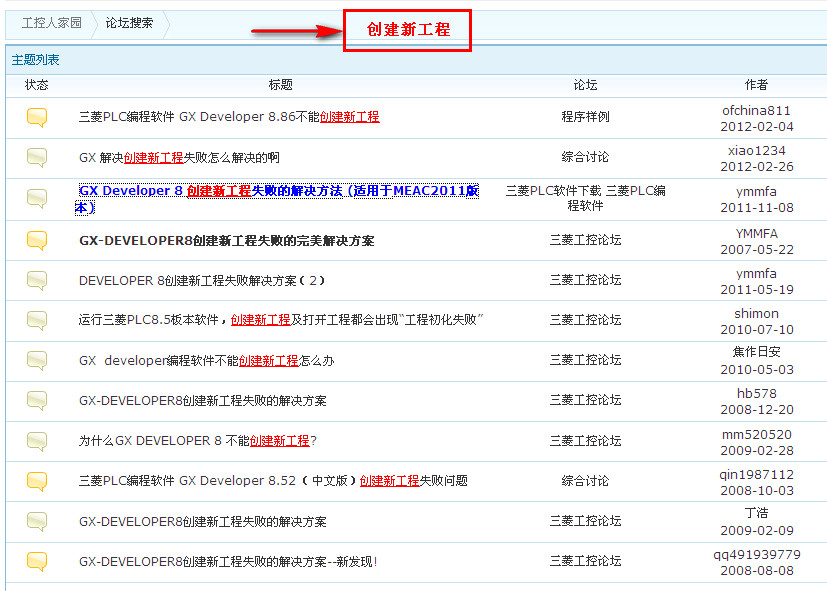Click status icon of qq491939779's thread
This screenshot has width=827, height=591.
36,561
